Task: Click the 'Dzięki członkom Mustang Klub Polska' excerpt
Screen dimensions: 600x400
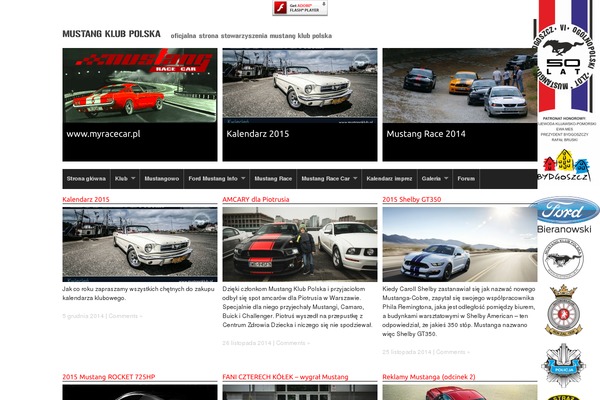Action: 297,307
